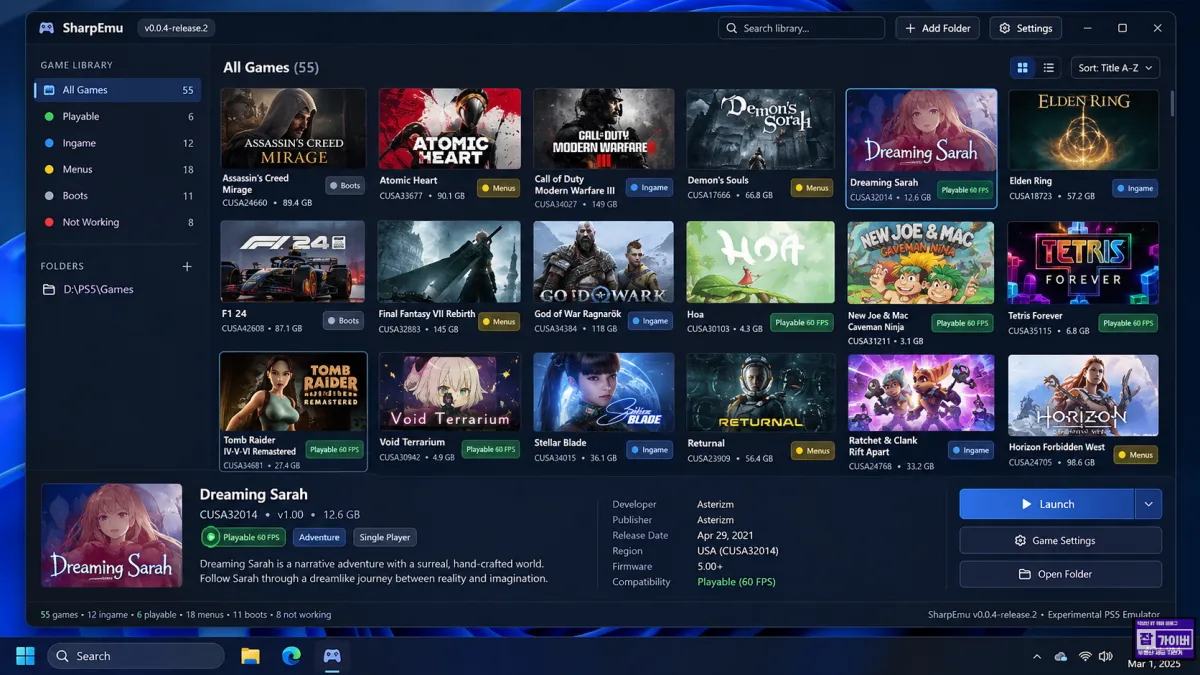Click the green Playable status dot in details
Screen dimensions: 1200x675
[x=210, y=537]
